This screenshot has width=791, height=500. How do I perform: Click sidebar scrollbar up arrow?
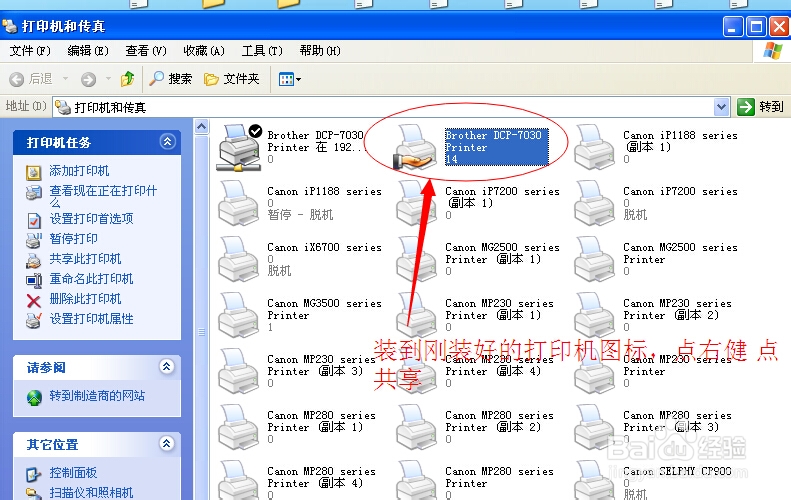(x=202, y=126)
